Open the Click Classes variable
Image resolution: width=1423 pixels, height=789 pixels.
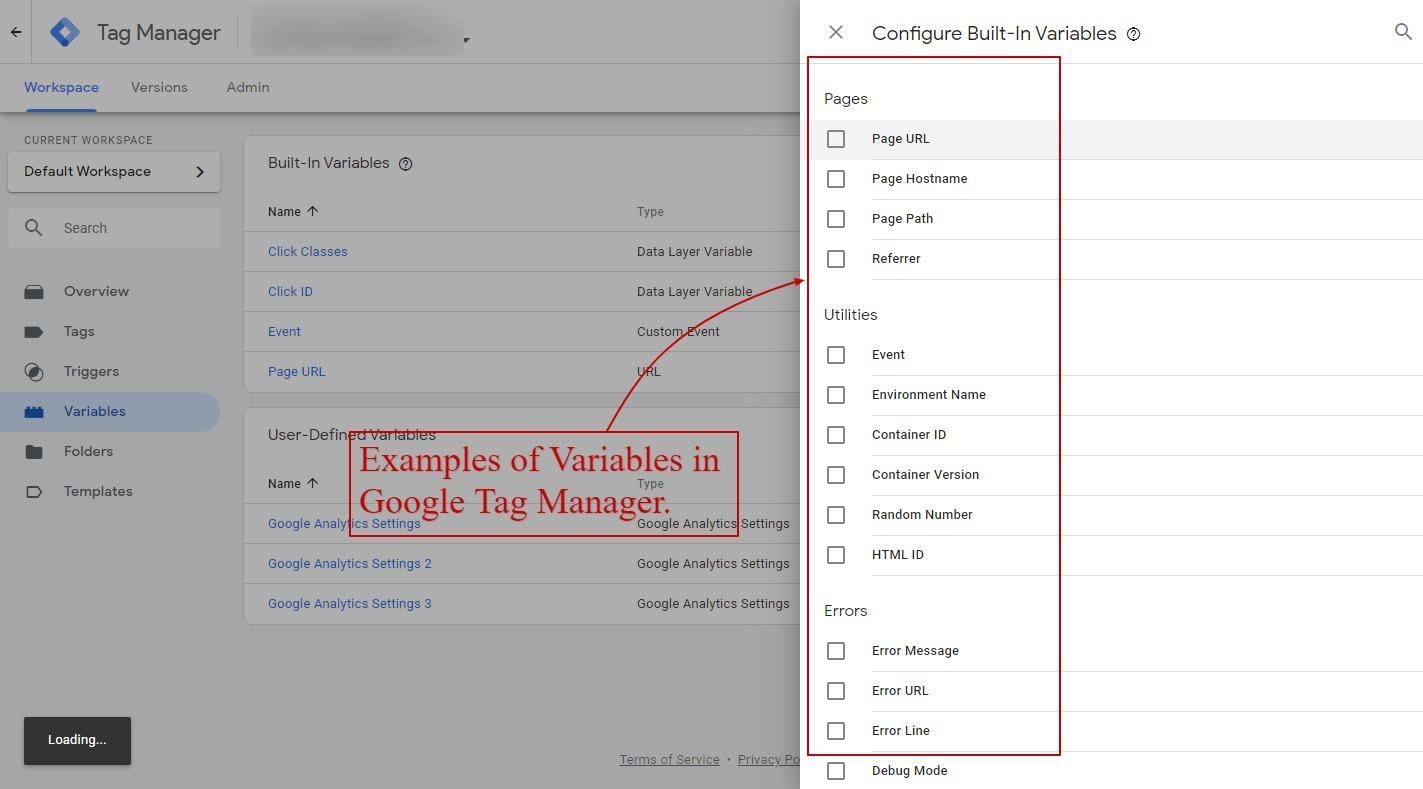tap(307, 251)
